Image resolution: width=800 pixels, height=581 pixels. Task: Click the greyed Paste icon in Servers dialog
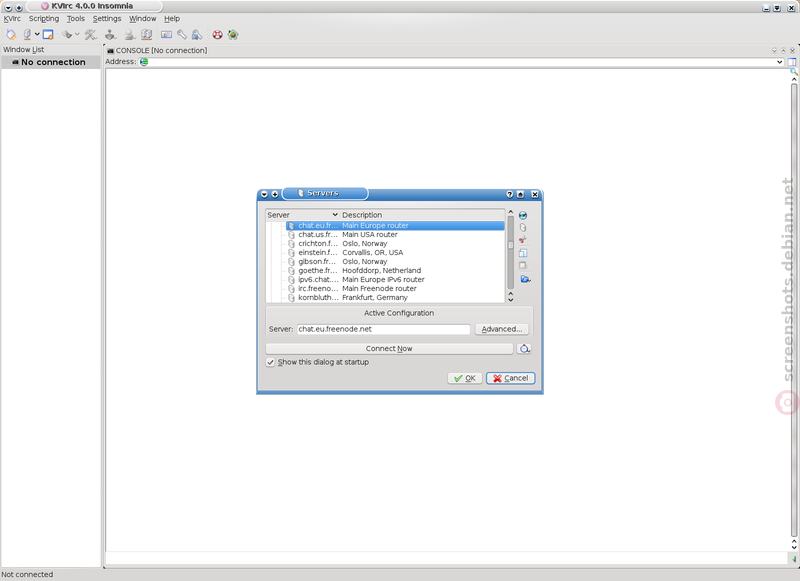pyautogui.click(x=523, y=265)
